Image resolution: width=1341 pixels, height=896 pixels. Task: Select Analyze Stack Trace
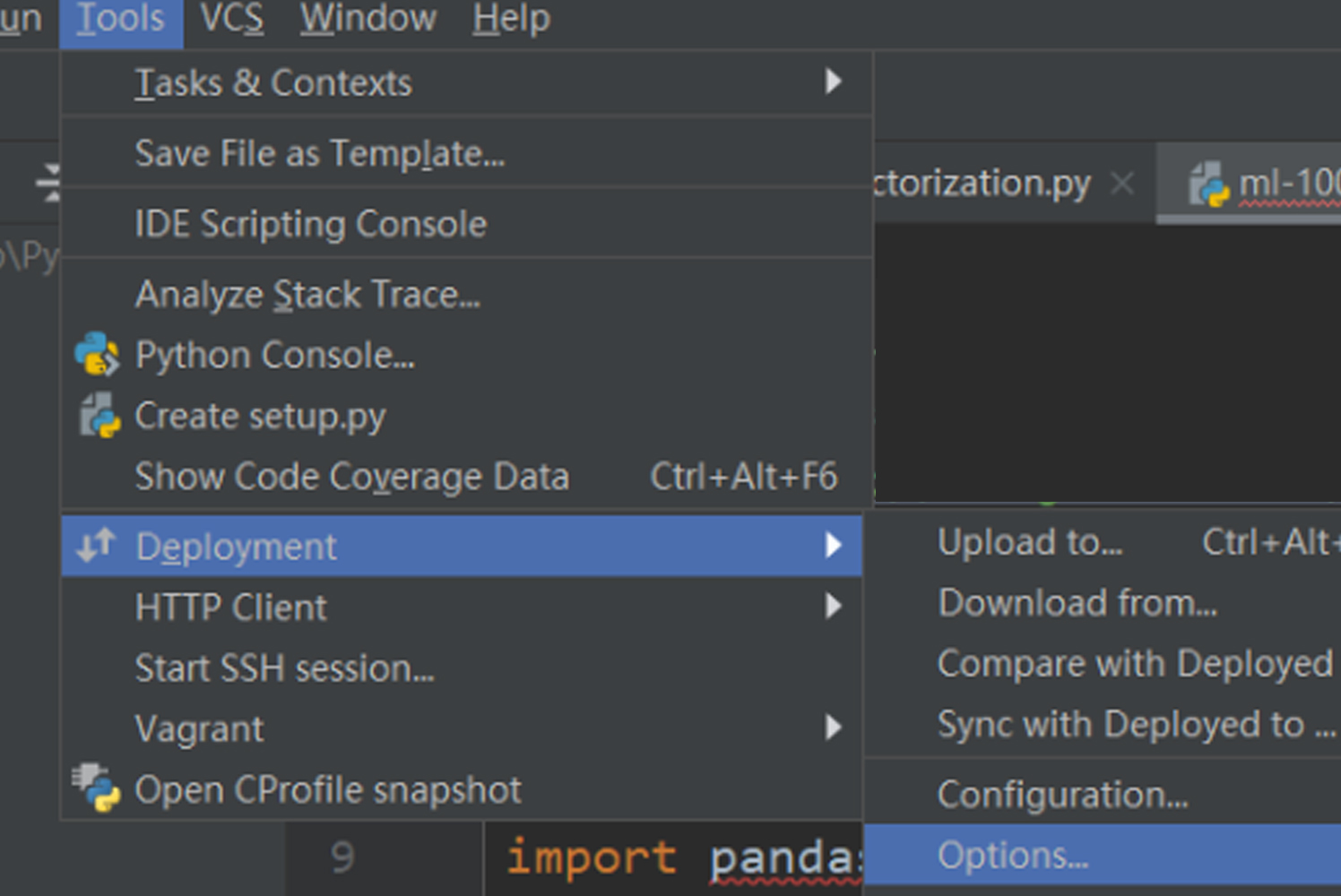point(466,295)
